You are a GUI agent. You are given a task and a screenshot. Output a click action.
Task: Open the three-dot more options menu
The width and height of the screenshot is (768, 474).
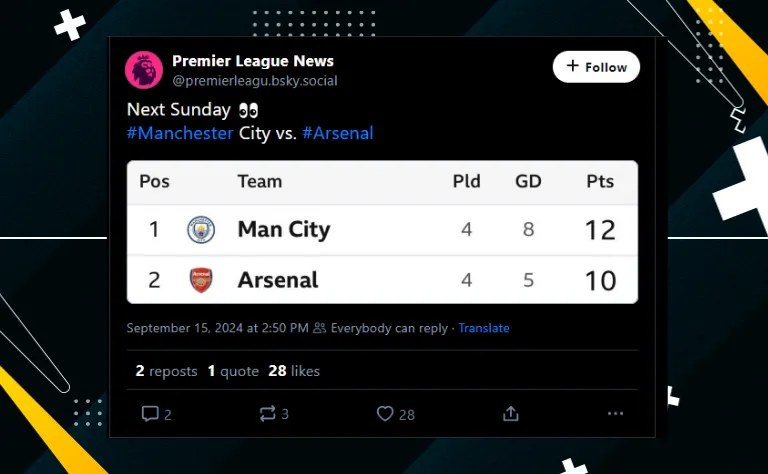(616, 413)
